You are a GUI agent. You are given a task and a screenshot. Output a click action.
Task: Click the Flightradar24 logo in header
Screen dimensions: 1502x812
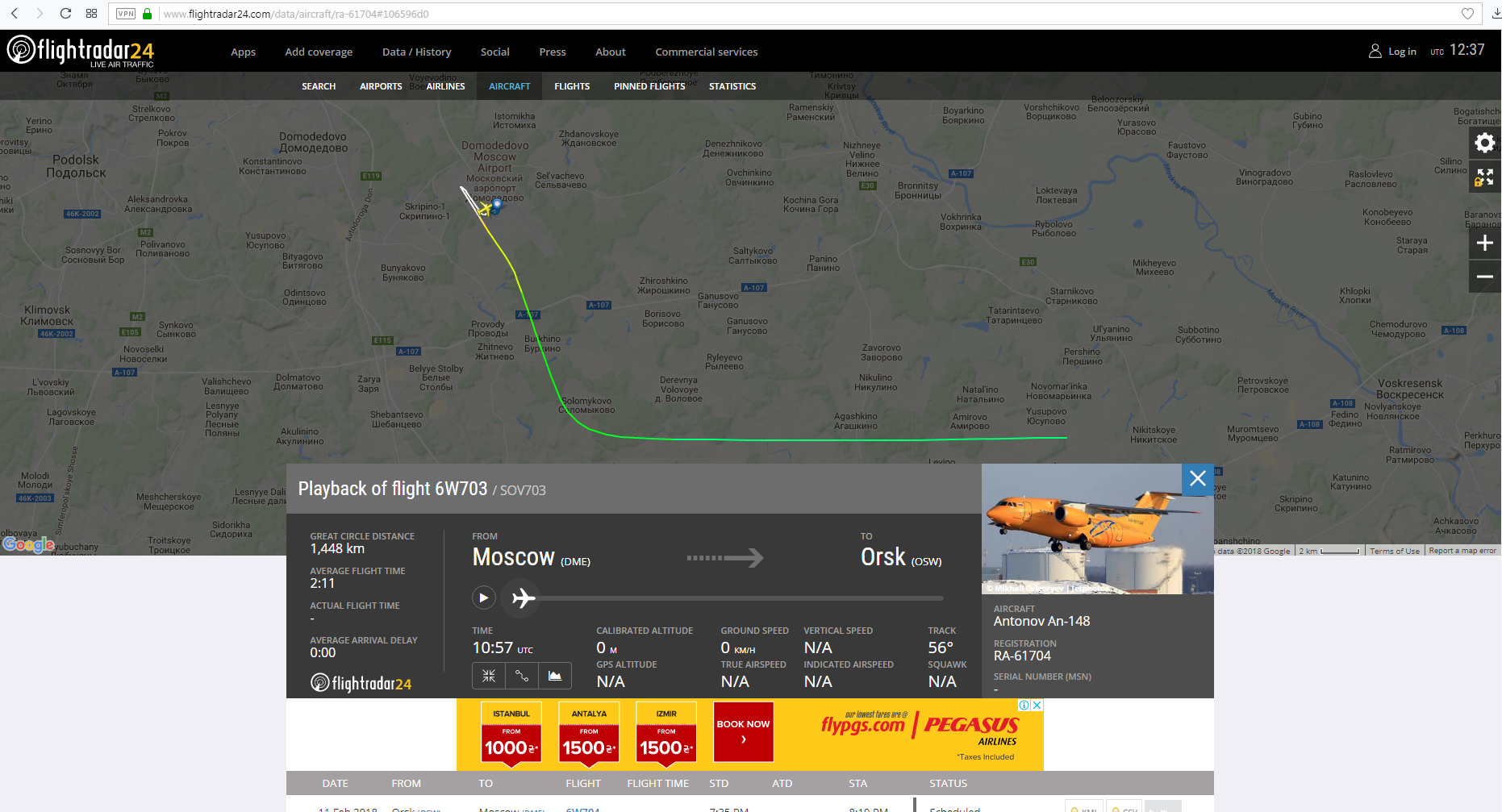[x=81, y=51]
